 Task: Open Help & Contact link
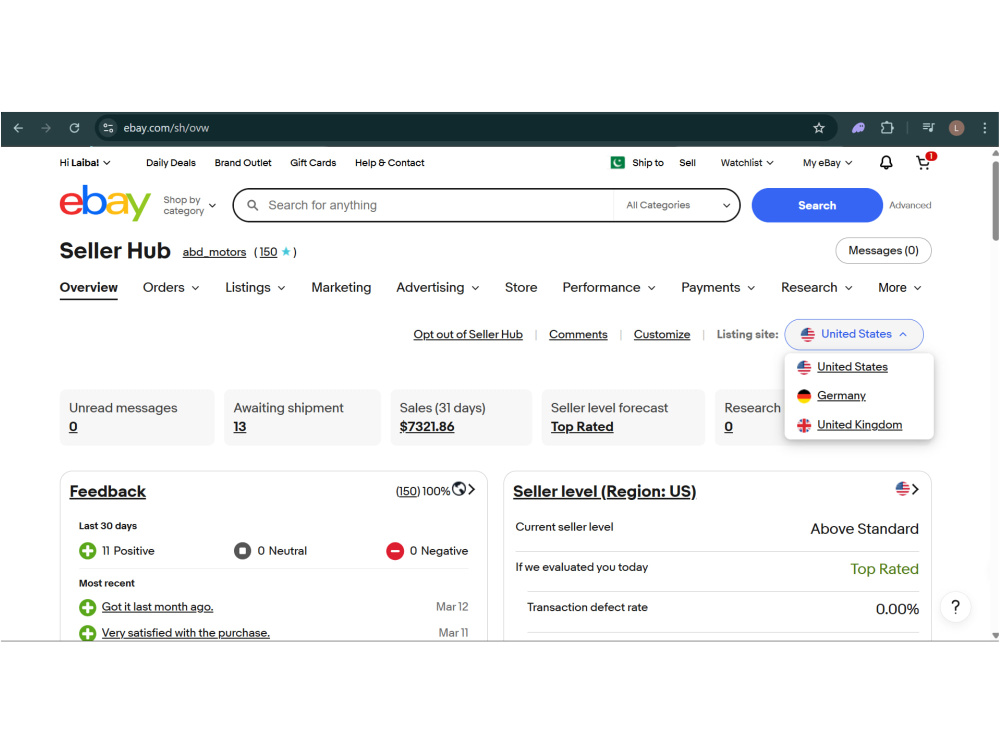click(390, 163)
